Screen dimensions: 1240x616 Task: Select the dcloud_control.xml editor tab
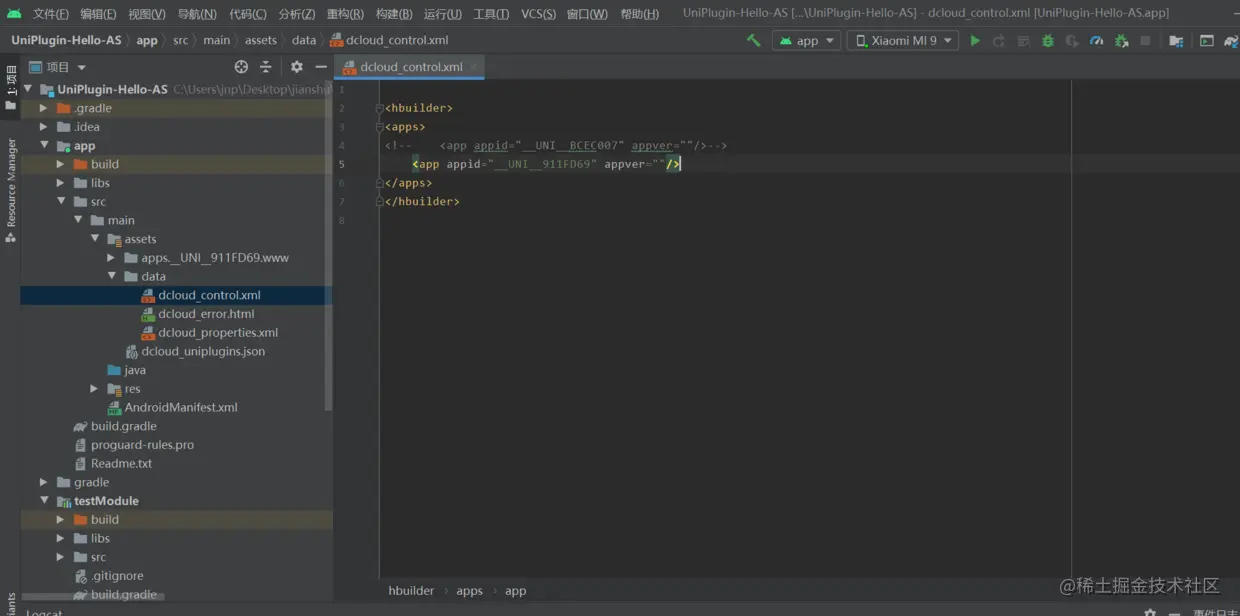tap(411, 67)
